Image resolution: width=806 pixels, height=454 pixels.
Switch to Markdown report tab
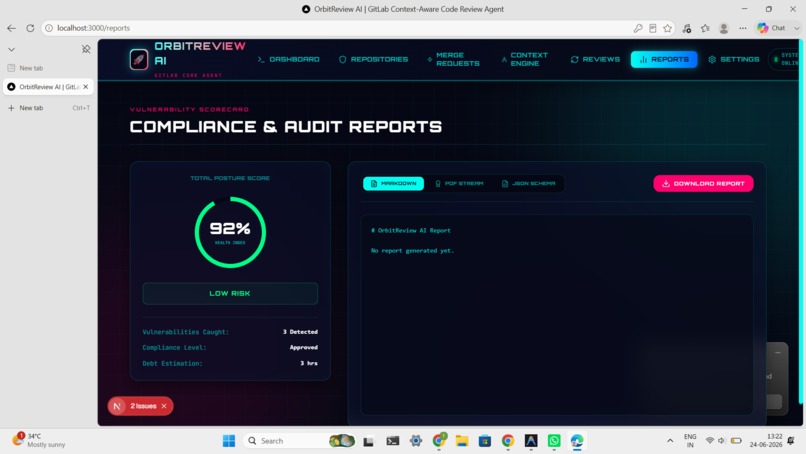click(x=393, y=184)
